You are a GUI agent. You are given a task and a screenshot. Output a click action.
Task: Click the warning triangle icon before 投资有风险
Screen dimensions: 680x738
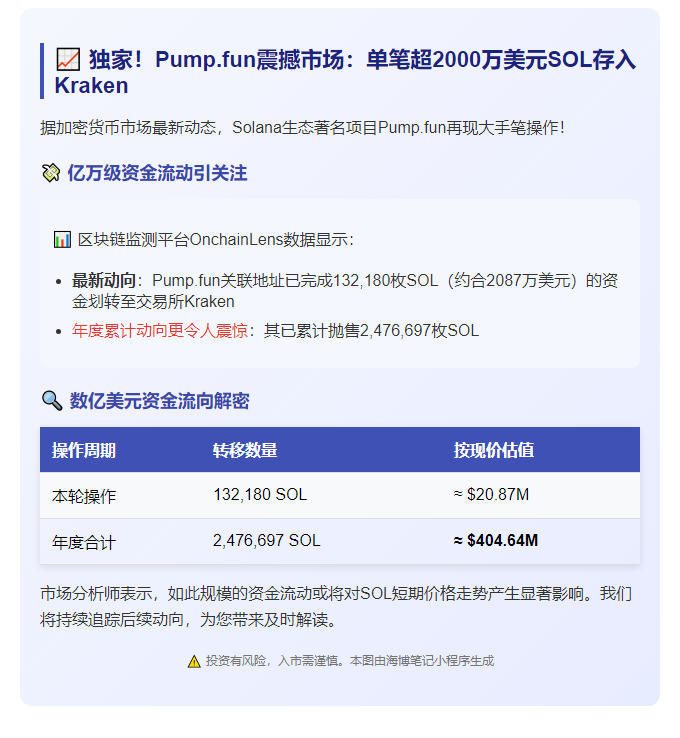pyautogui.click(x=194, y=661)
